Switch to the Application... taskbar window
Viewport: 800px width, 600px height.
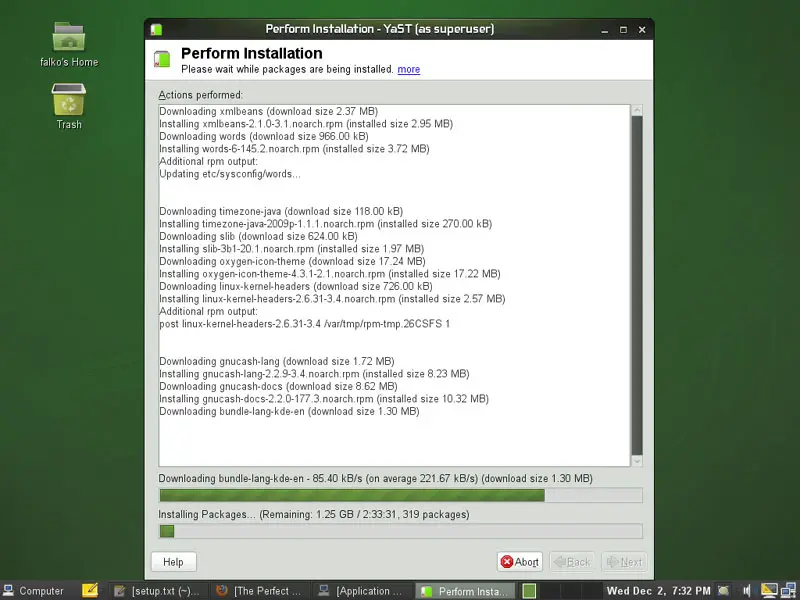coord(361,591)
